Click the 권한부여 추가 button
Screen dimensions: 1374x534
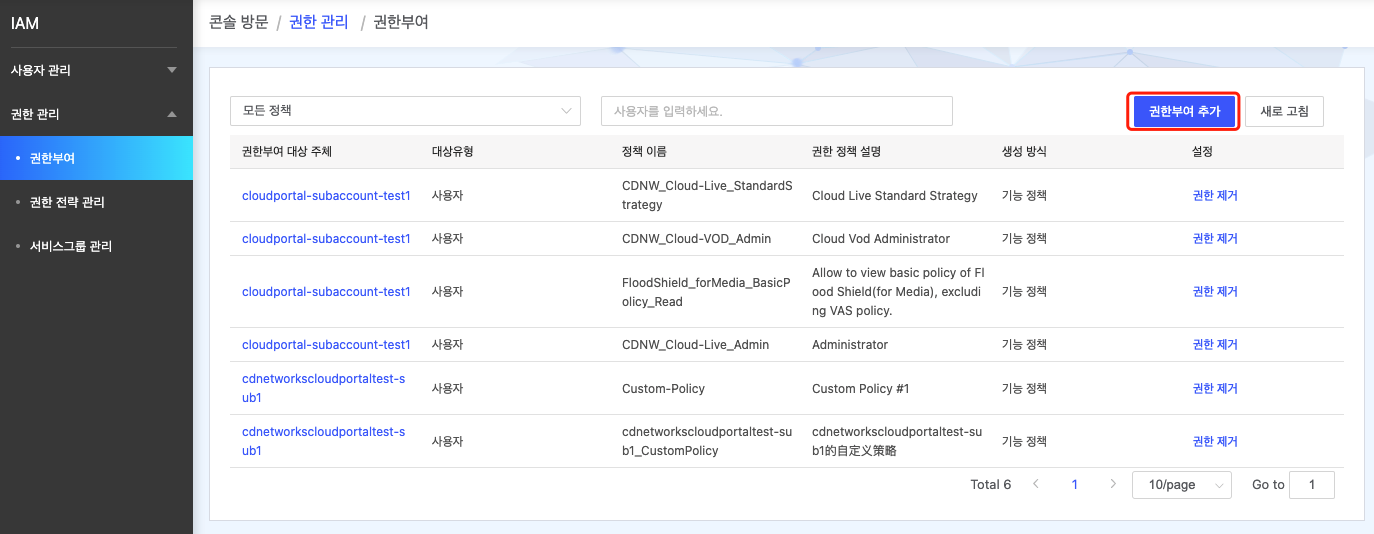point(1184,112)
